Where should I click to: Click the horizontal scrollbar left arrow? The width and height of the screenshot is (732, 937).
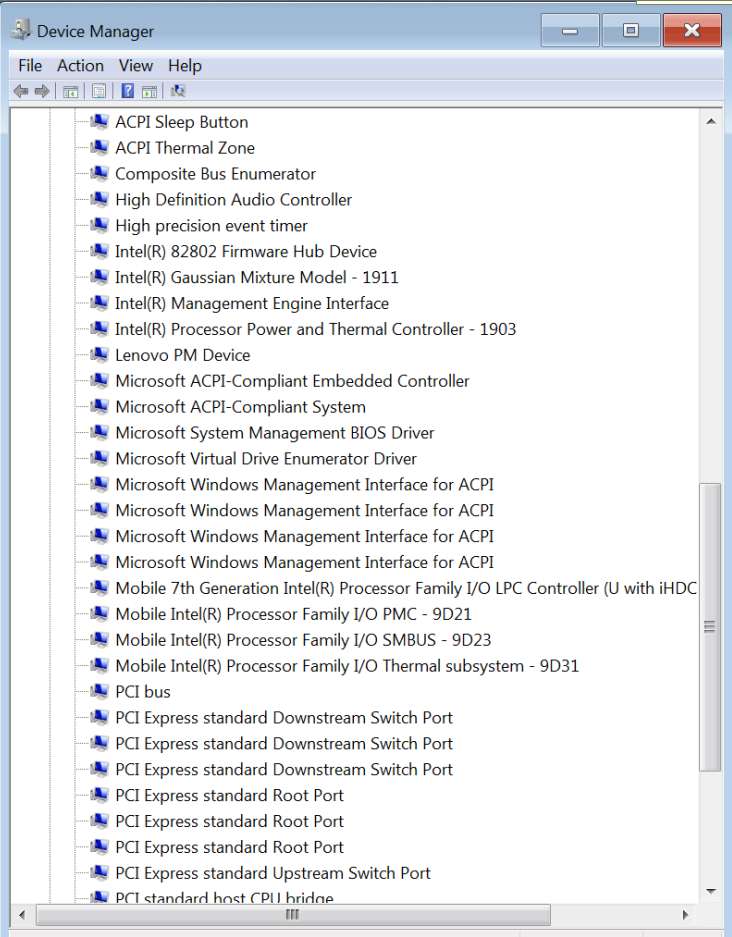22,914
